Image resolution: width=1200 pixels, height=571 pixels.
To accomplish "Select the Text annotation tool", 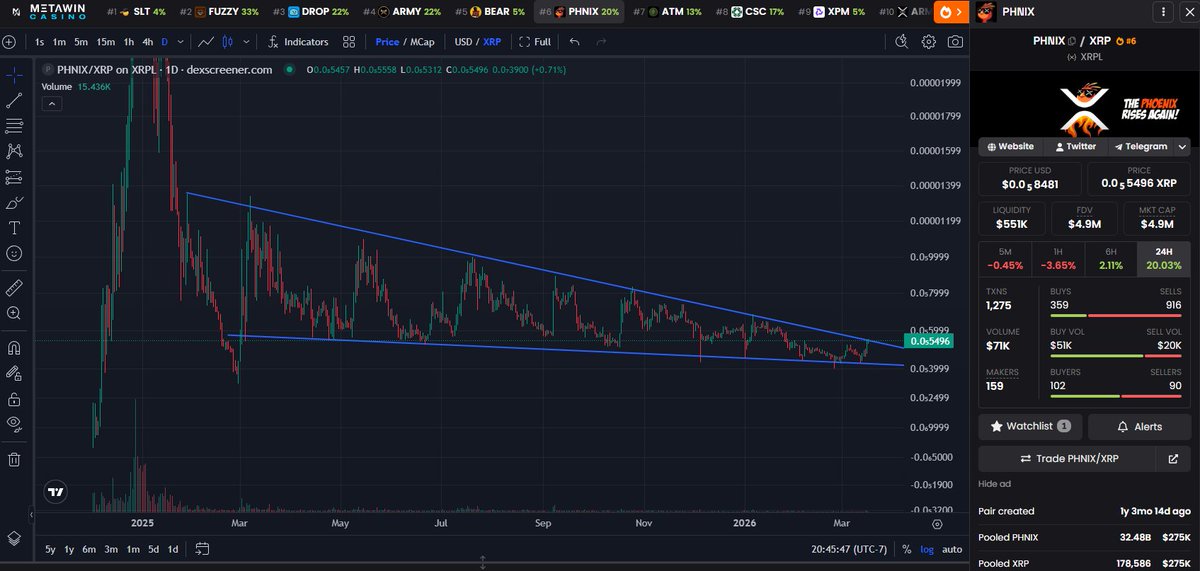I will pyautogui.click(x=14, y=228).
